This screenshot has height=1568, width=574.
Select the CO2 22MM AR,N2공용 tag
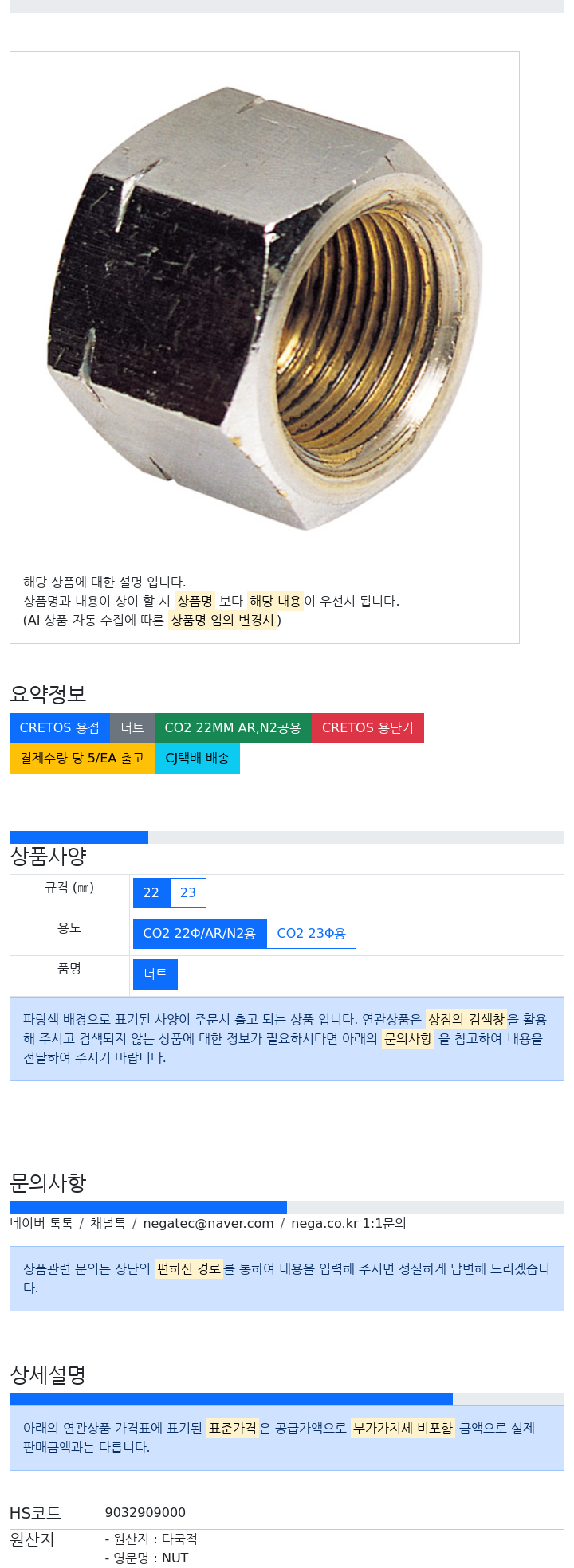pyautogui.click(x=233, y=728)
